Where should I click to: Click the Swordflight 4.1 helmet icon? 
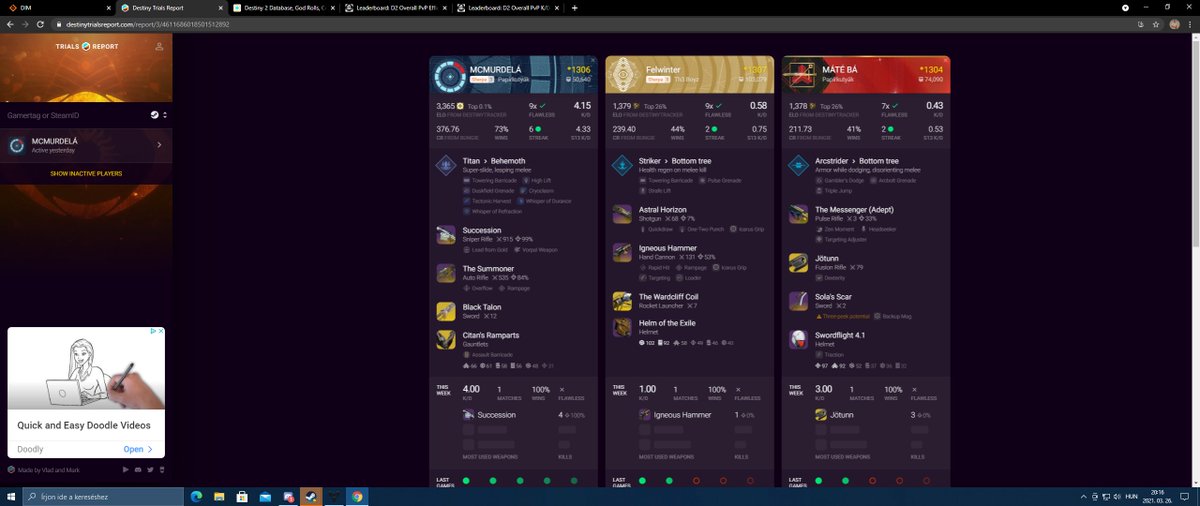(x=798, y=339)
